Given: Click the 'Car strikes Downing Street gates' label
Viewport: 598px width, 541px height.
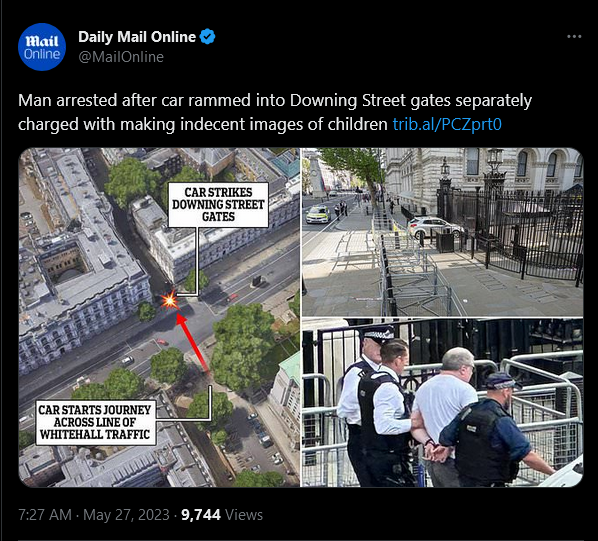Looking at the screenshot, I should pyautogui.click(x=218, y=205).
